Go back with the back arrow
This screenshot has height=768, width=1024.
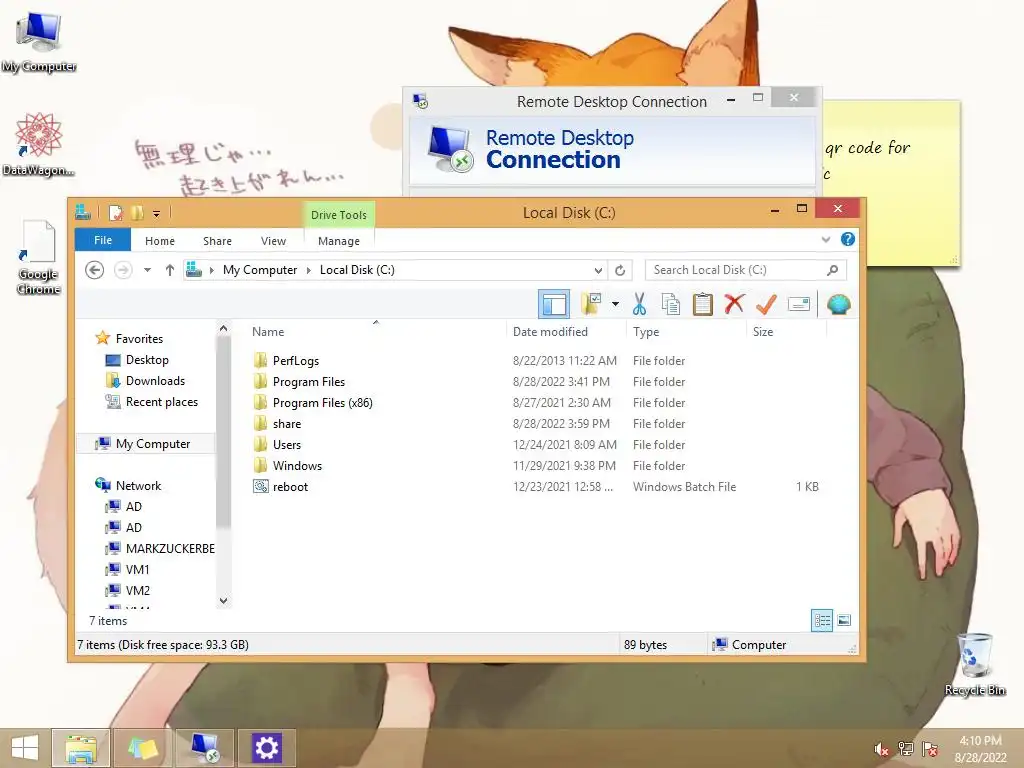point(95,270)
